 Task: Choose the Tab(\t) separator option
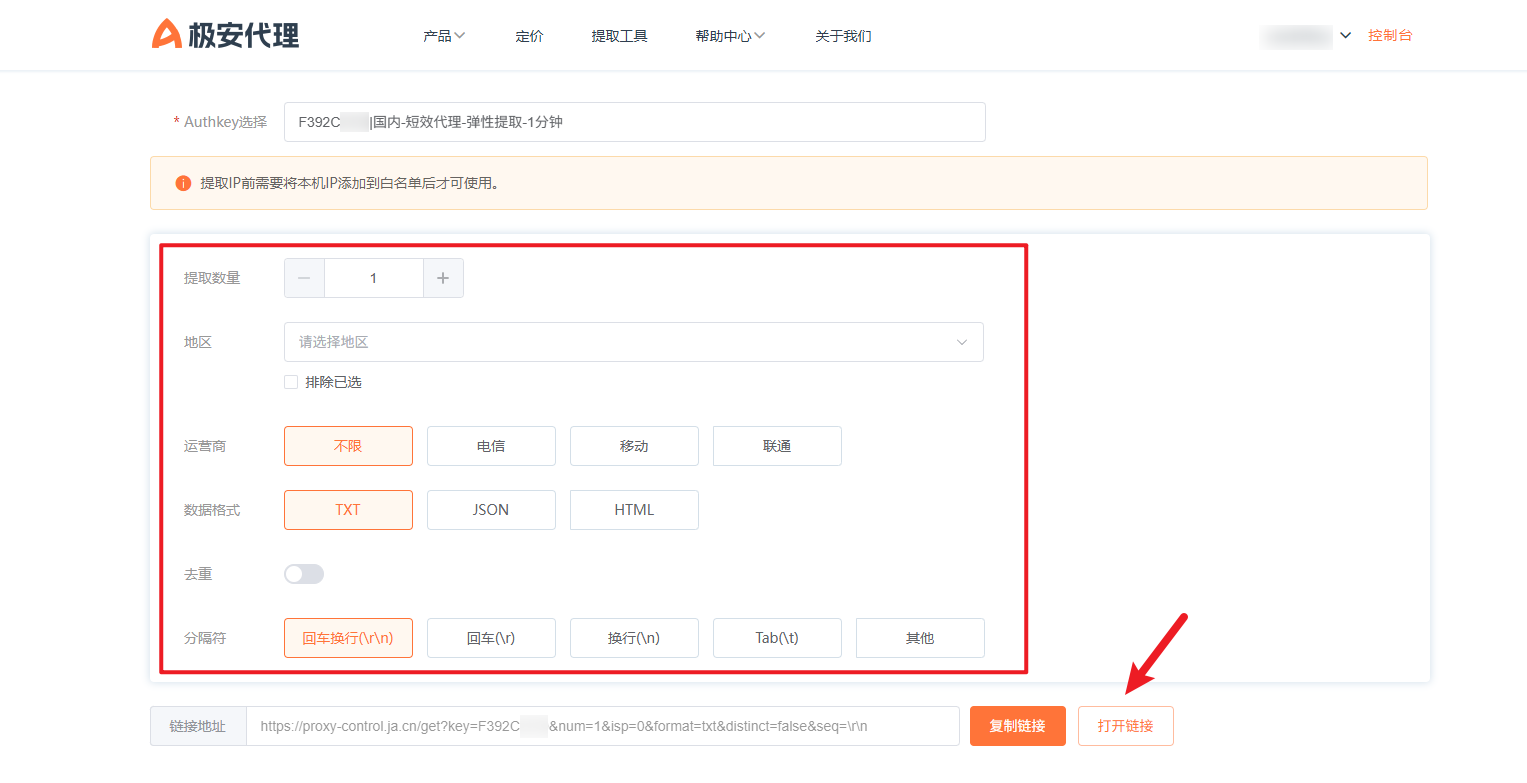[777, 638]
